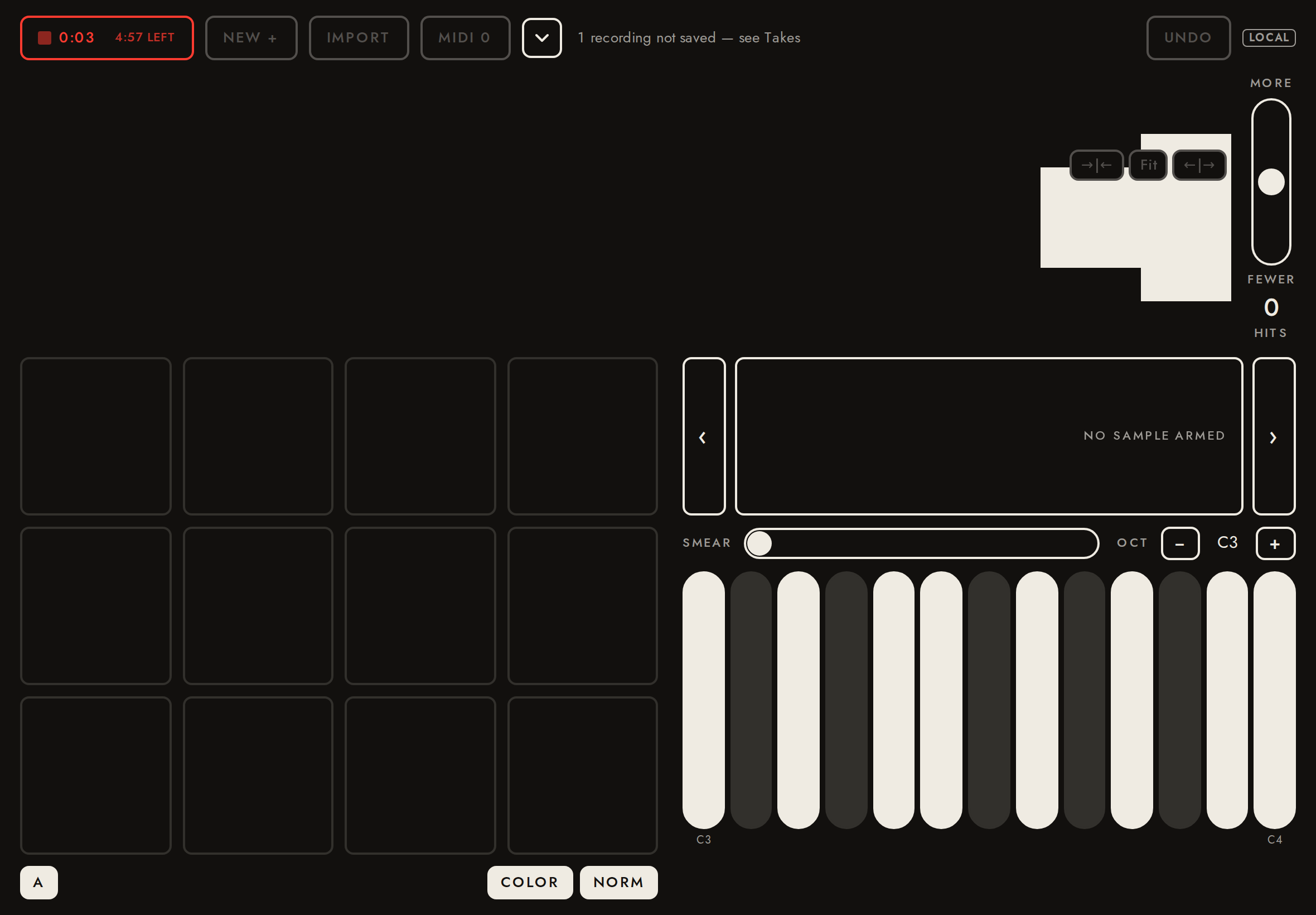Image resolution: width=1316 pixels, height=915 pixels.
Task: Click the UNDO button
Action: click(x=1188, y=38)
